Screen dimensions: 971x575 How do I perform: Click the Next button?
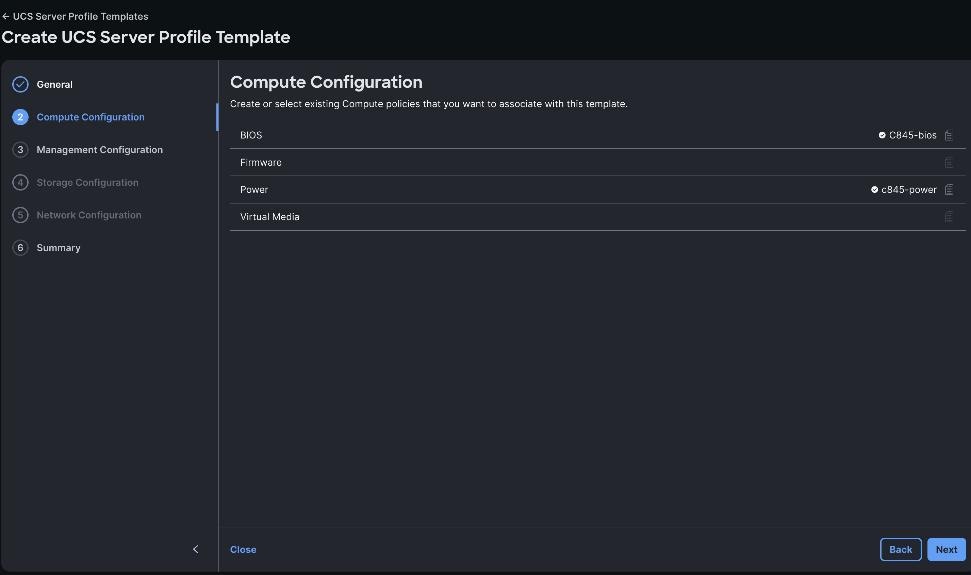946,550
